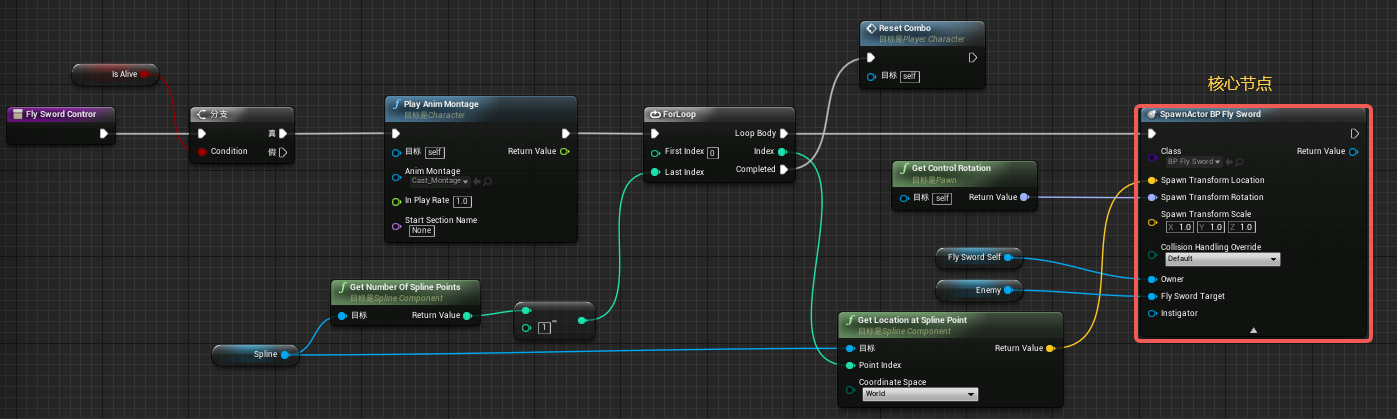1397x419 pixels.
Task: Click the SpawnActor exec output pin
Action: [1354, 133]
